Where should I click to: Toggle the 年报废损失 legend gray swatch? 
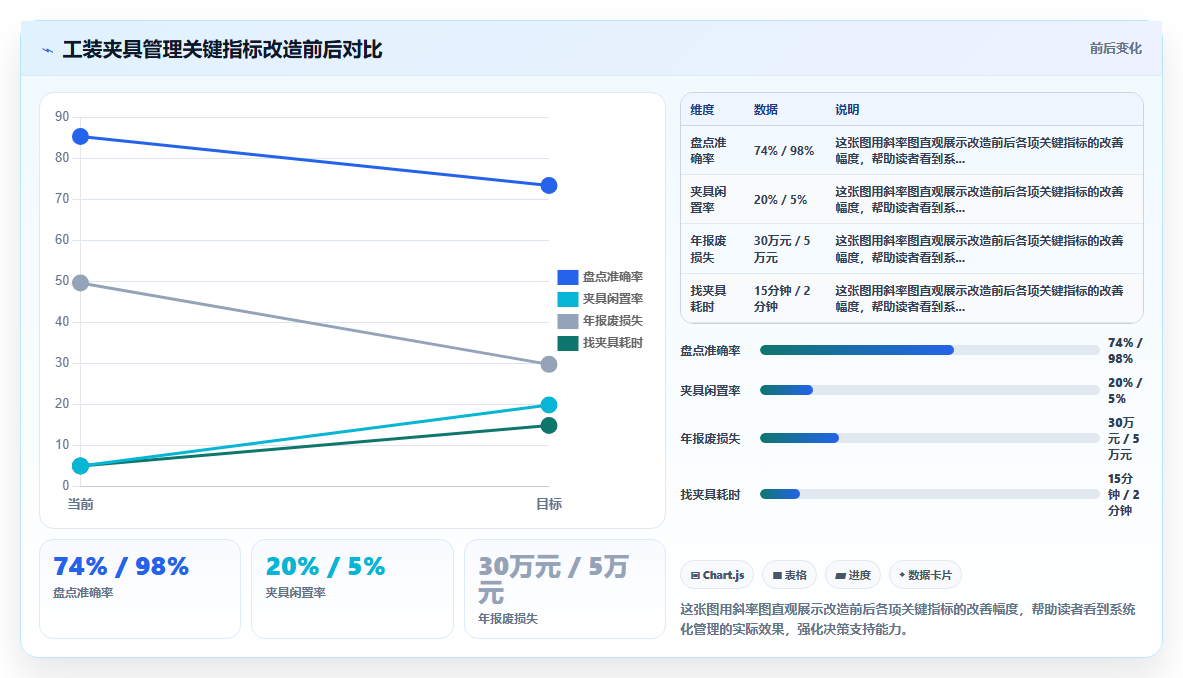coord(567,321)
